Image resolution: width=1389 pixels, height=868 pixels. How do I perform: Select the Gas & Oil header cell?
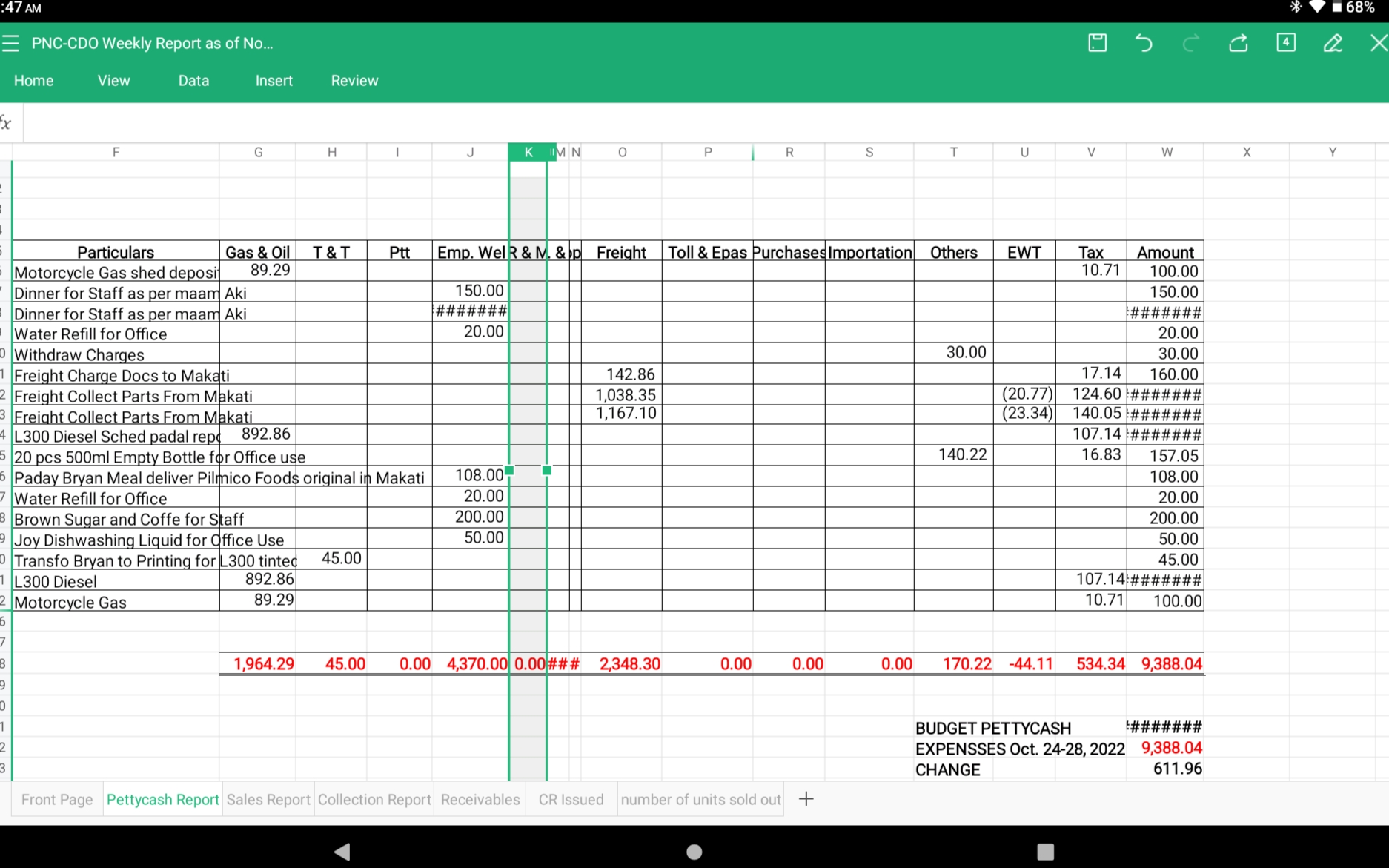[x=258, y=252]
